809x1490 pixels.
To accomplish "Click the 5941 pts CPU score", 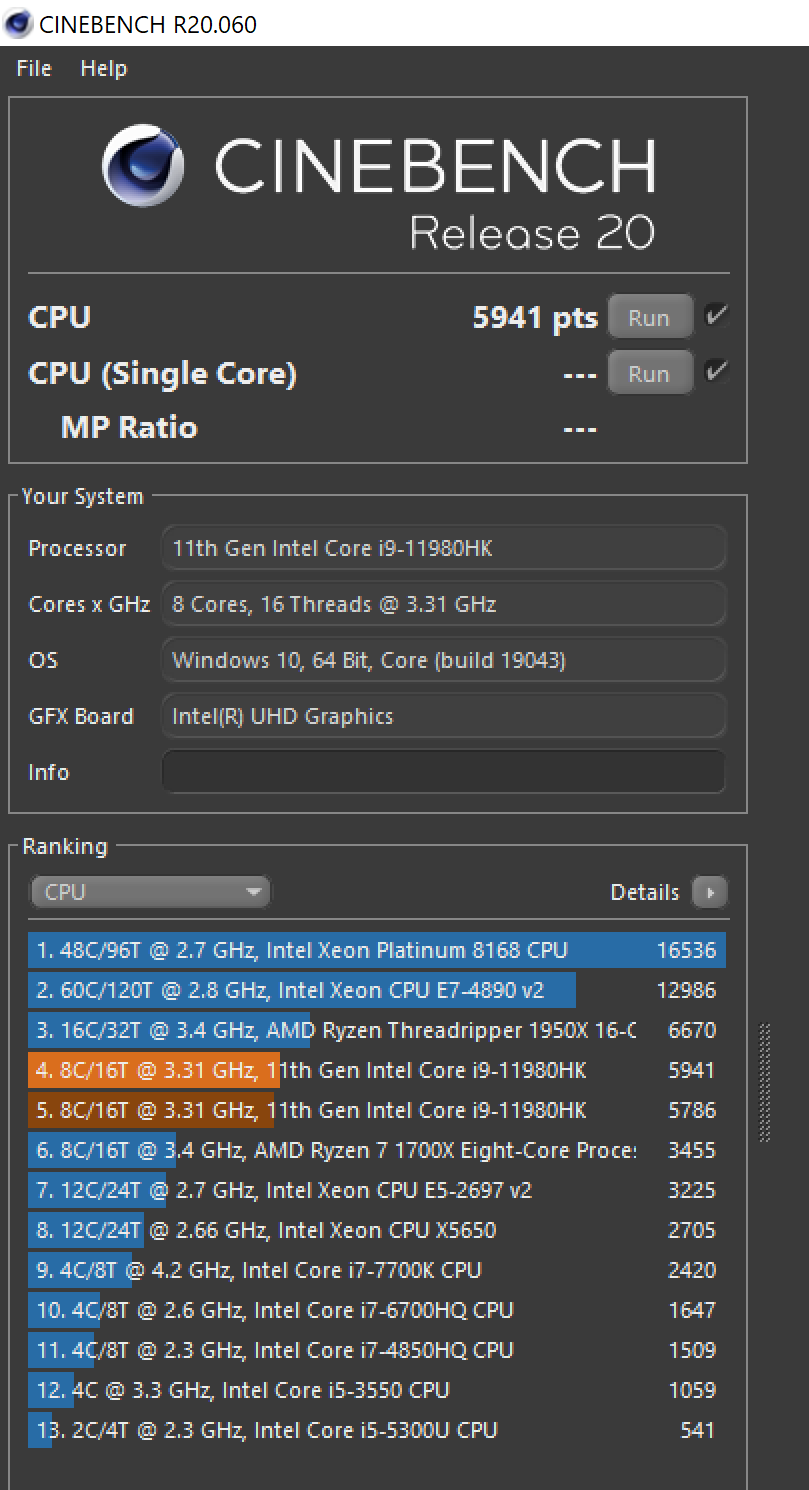I will [535, 318].
